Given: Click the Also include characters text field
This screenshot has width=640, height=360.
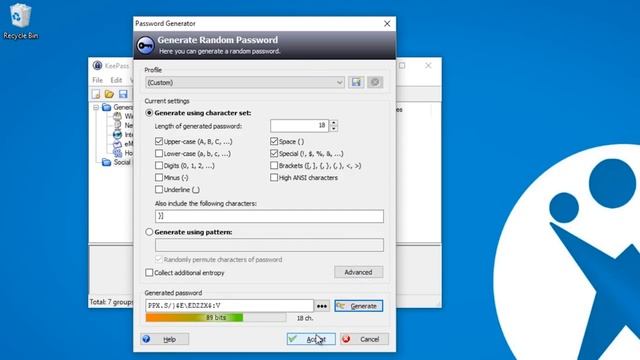Looking at the screenshot, I should click(x=269, y=216).
